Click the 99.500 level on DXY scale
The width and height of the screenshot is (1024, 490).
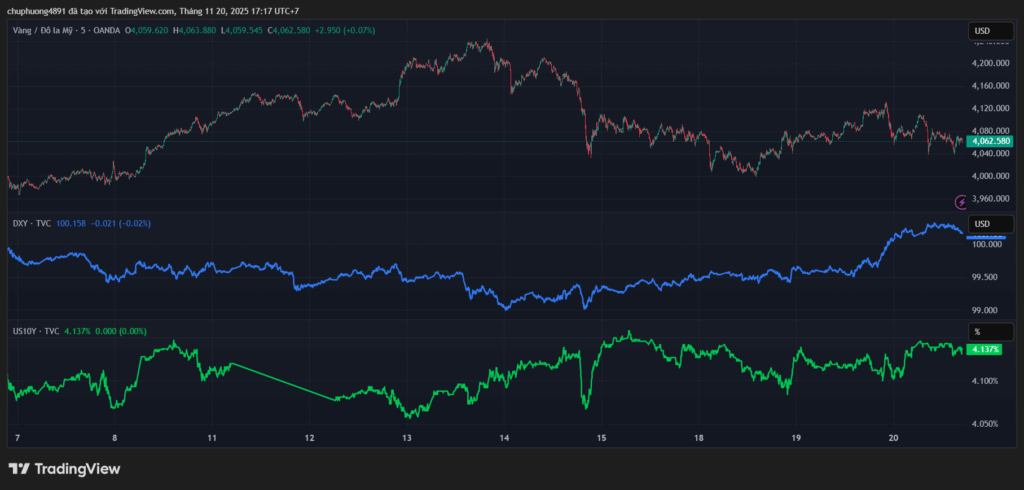click(990, 277)
